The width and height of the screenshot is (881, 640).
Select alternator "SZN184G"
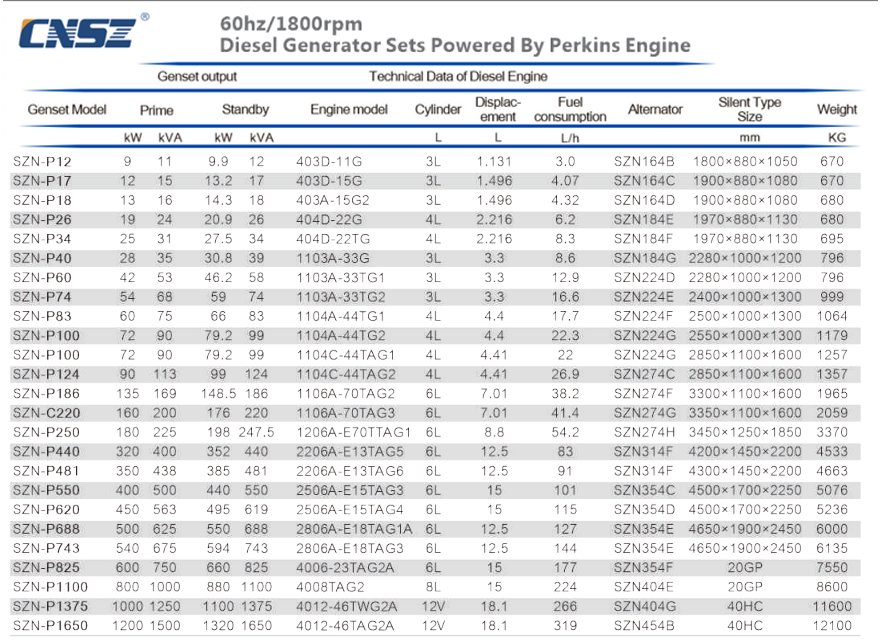pos(644,258)
